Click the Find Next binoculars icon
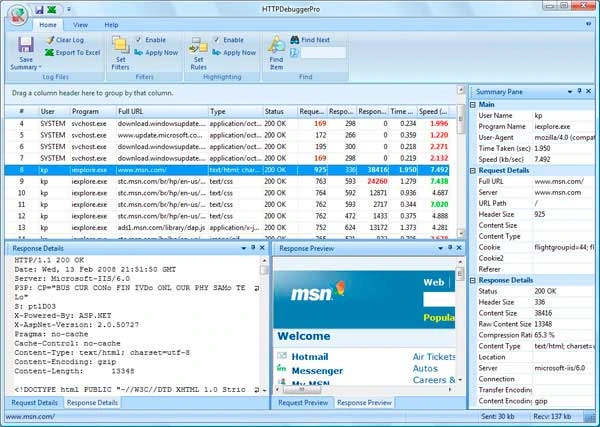 [x=294, y=39]
